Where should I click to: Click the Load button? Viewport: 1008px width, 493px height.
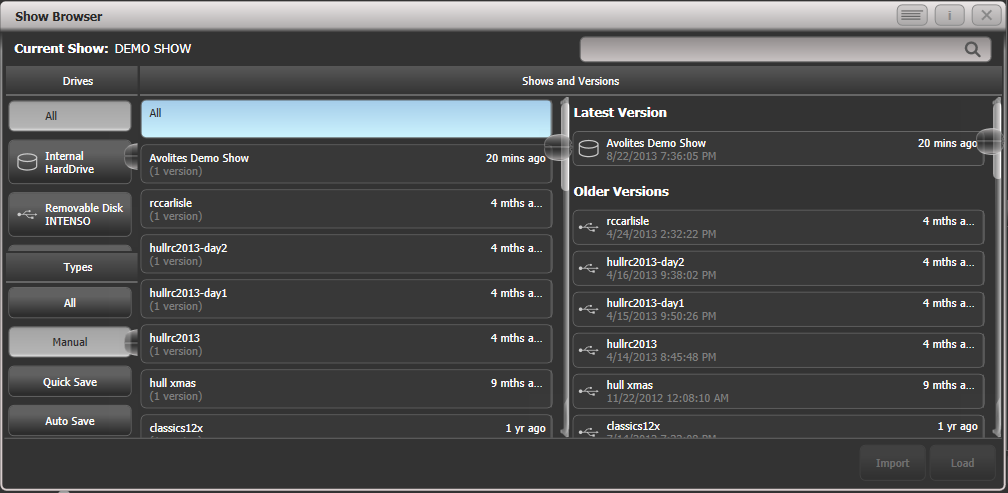962,463
